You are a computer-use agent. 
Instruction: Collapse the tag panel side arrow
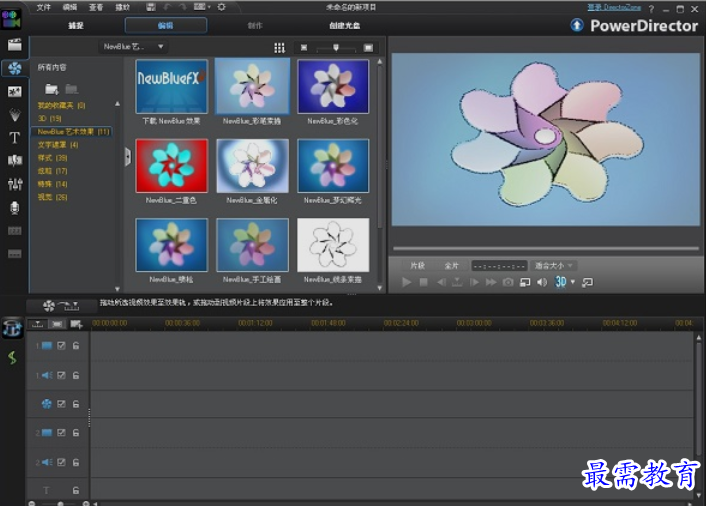pyautogui.click(x=128, y=157)
